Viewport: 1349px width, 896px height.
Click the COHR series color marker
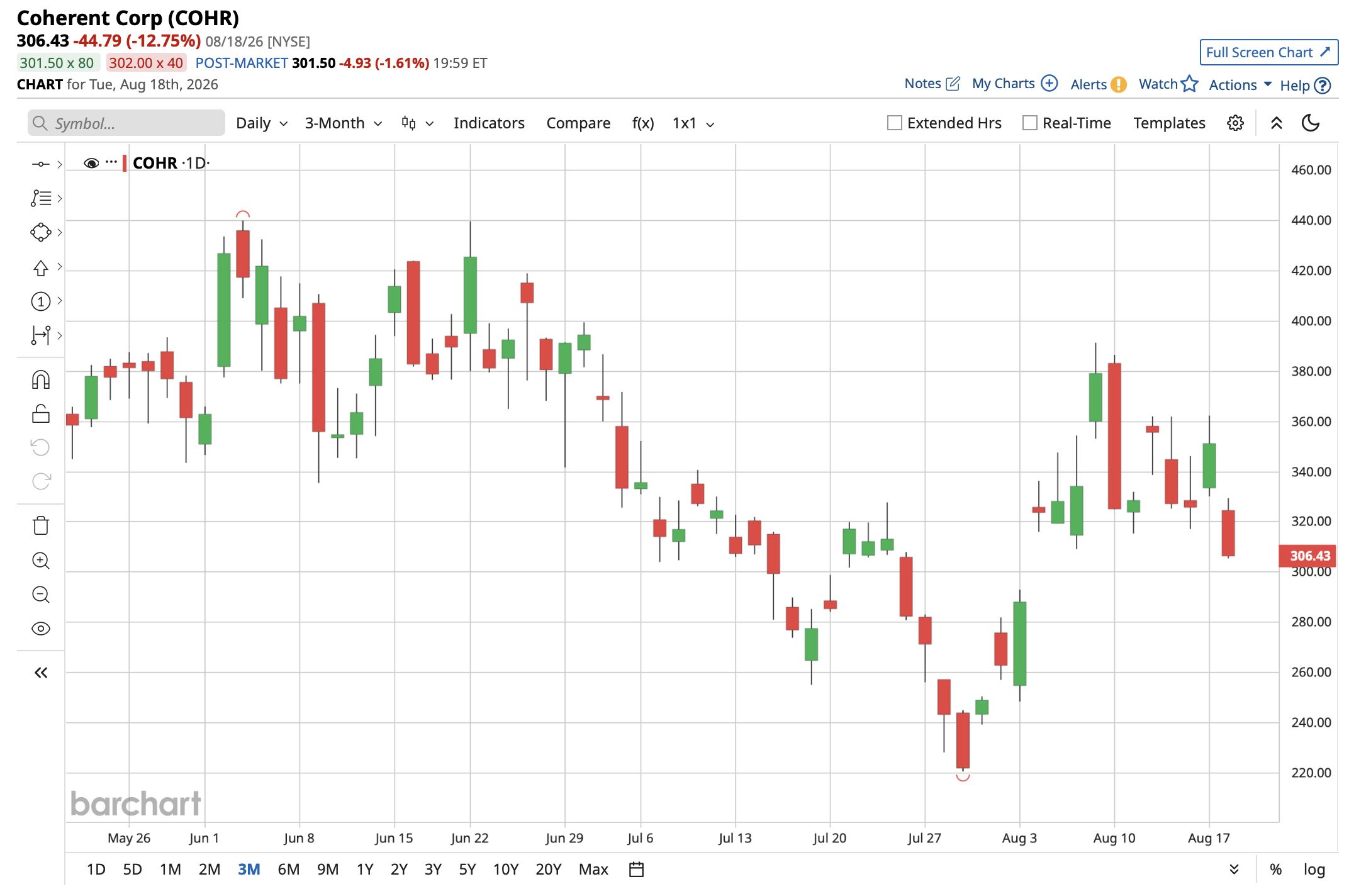(125, 163)
